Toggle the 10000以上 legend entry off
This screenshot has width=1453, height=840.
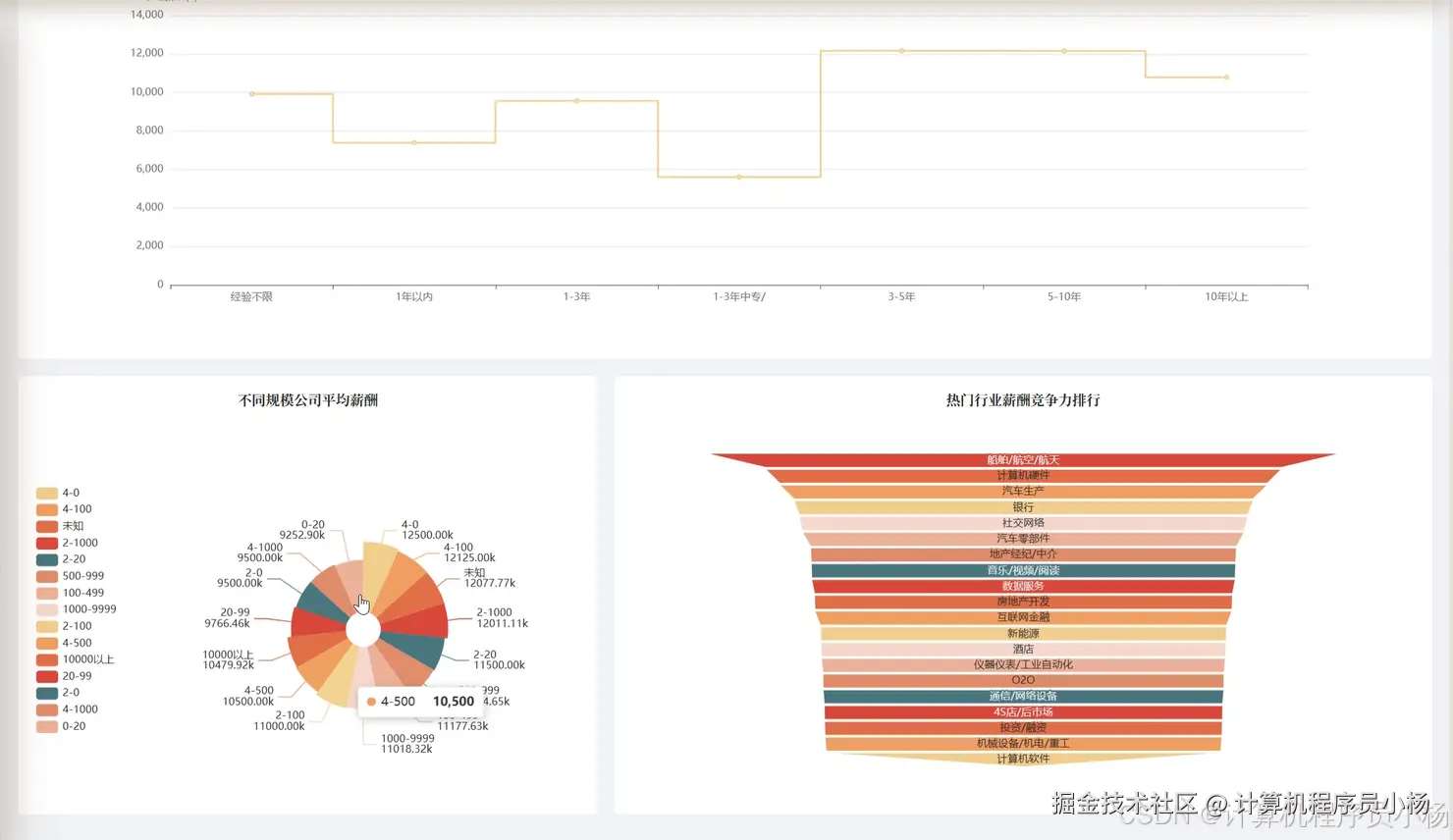[x=44, y=658]
